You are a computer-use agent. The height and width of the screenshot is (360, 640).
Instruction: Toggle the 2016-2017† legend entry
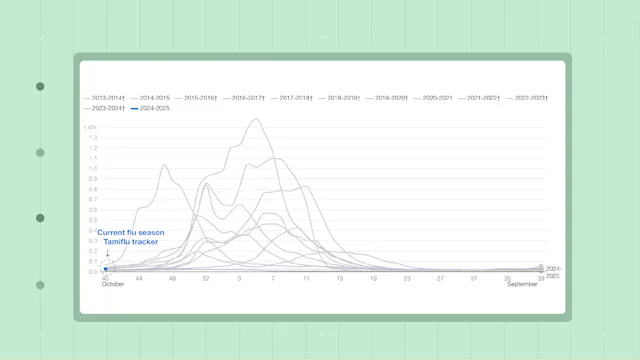tap(244, 98)
